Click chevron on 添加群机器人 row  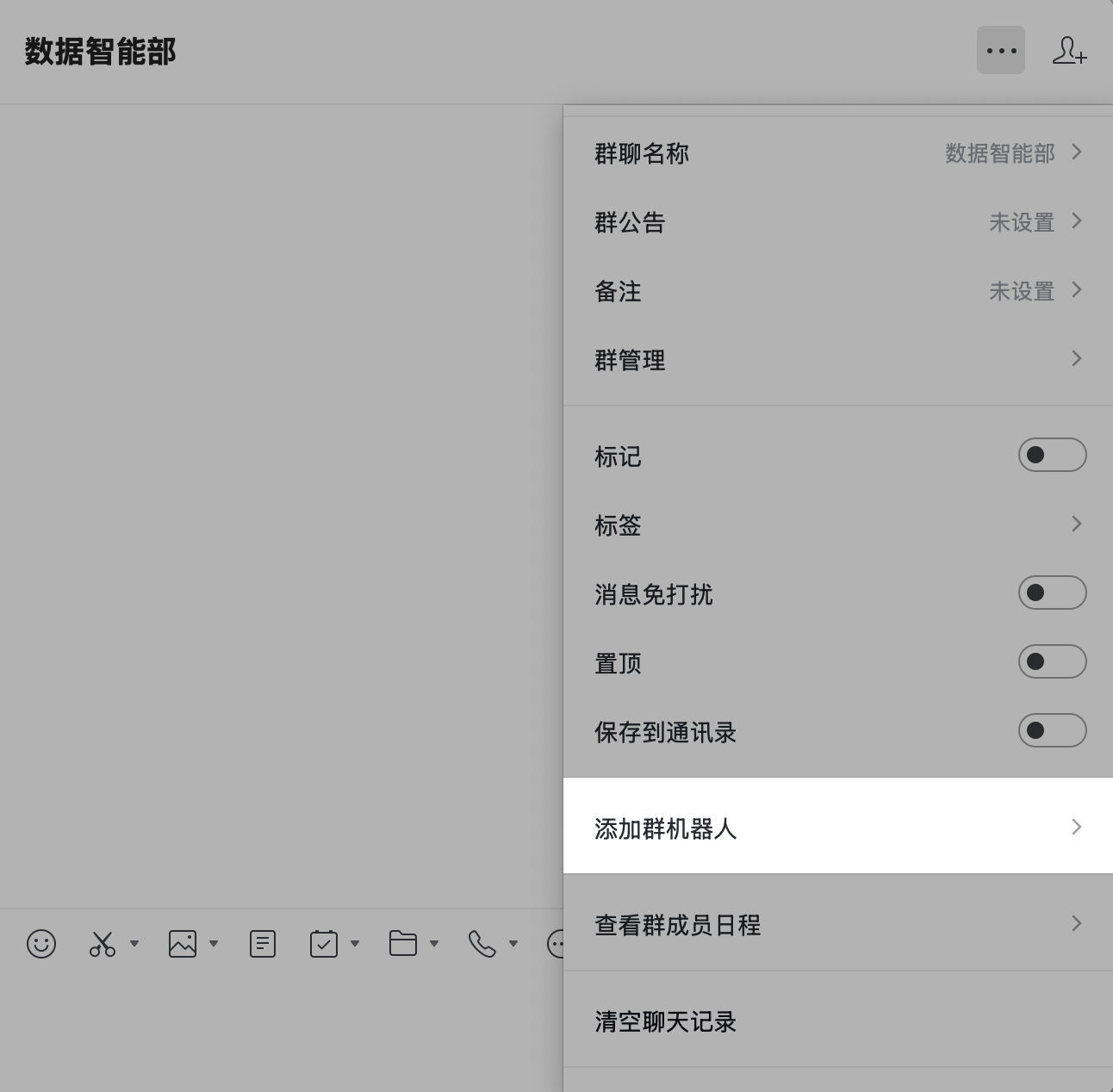1076,827
